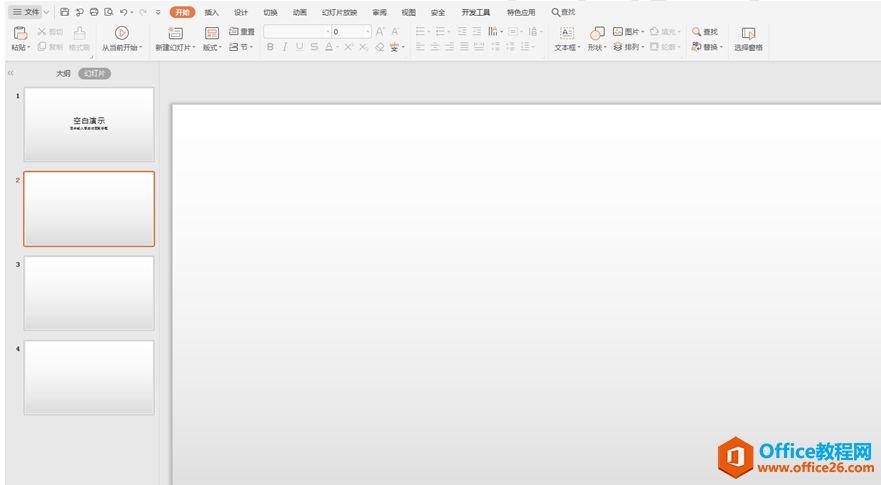Screen dimensions: 881x485
Task: Toggle underline text formatting
Action: click(299, 47)
